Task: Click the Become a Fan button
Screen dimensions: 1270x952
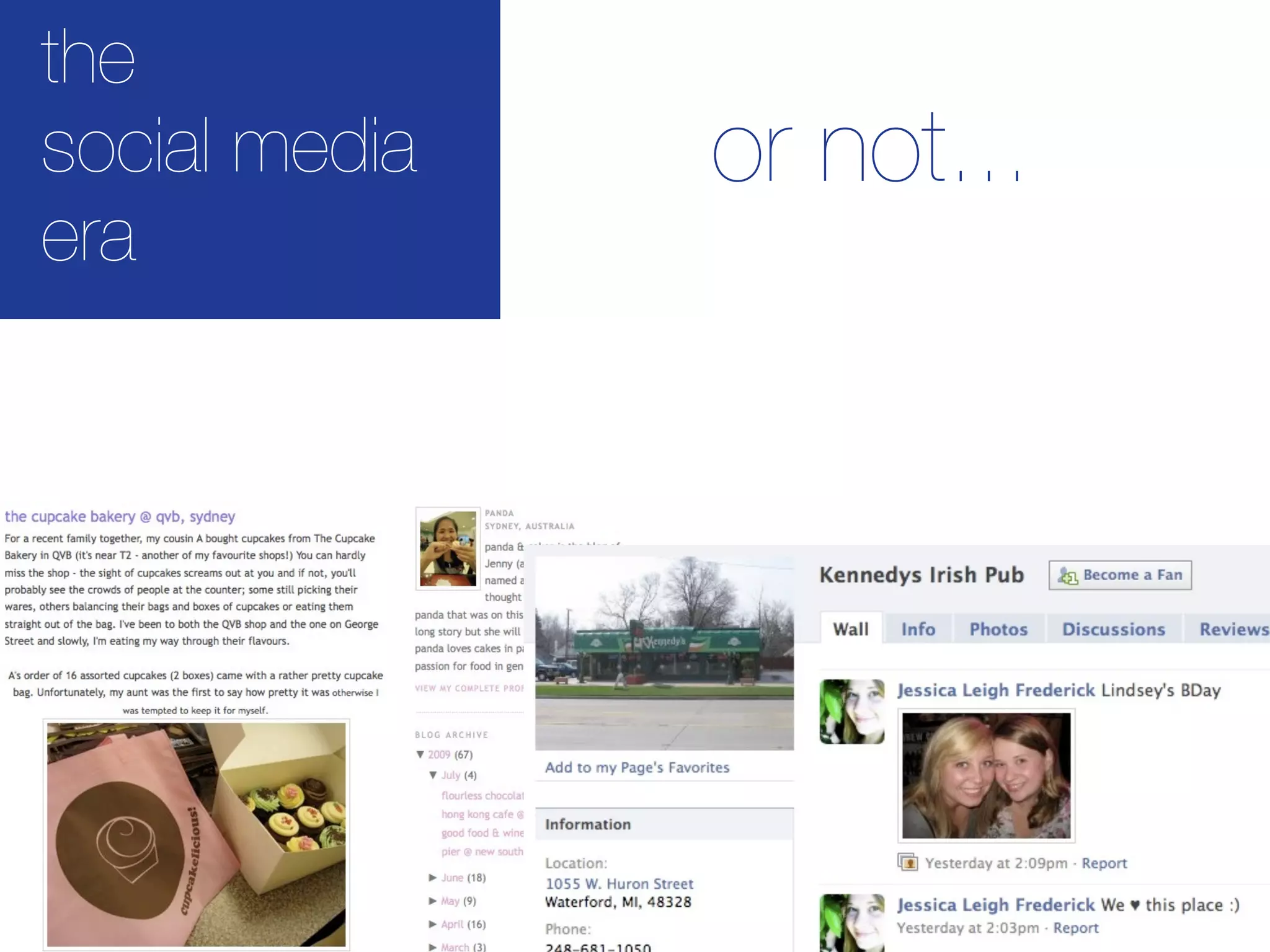Action: pyautogui.click(x=1120, y=575)
